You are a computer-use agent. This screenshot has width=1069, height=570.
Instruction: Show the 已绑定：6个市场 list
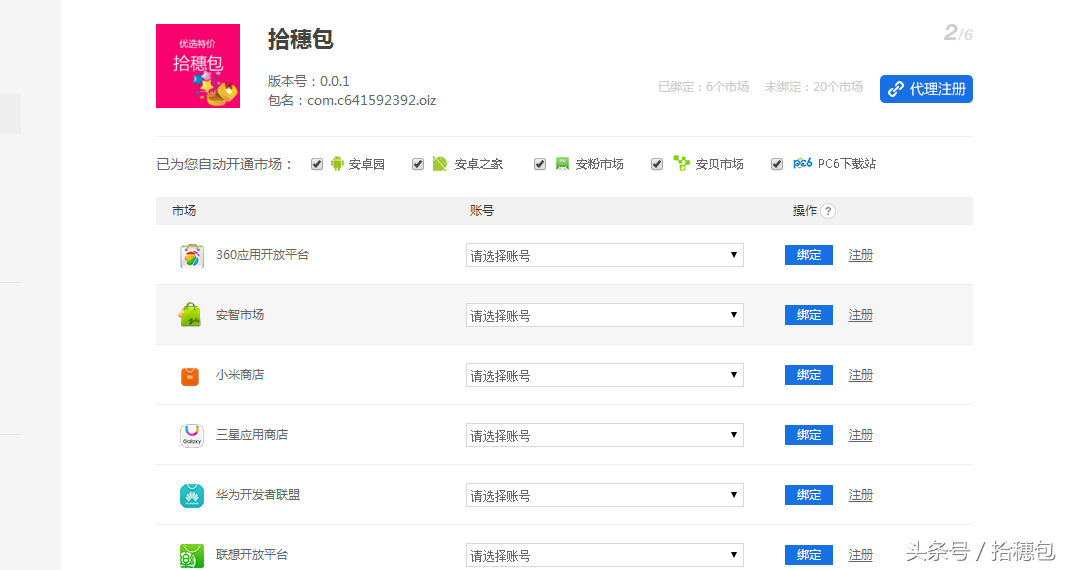point(703,87)
